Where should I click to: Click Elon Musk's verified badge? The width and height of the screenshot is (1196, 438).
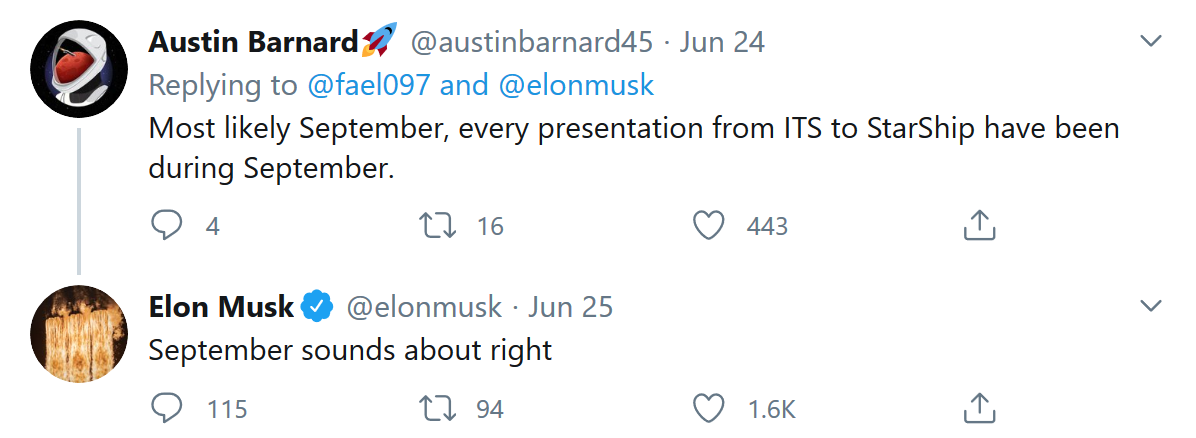point(318,306)
